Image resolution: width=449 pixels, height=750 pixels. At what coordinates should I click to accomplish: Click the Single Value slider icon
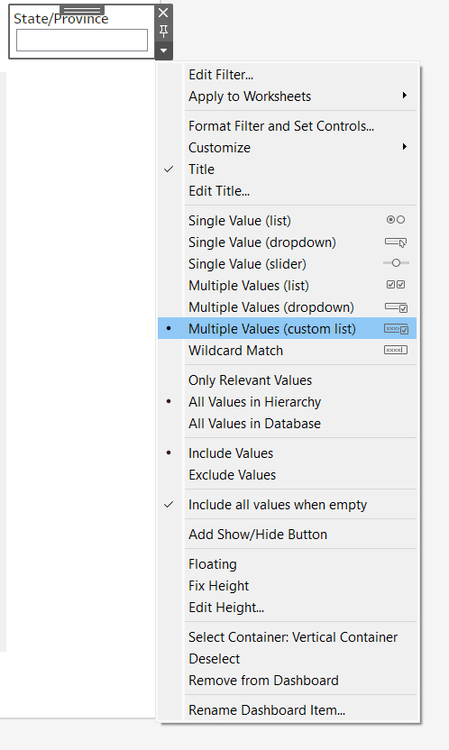point(396,263)
